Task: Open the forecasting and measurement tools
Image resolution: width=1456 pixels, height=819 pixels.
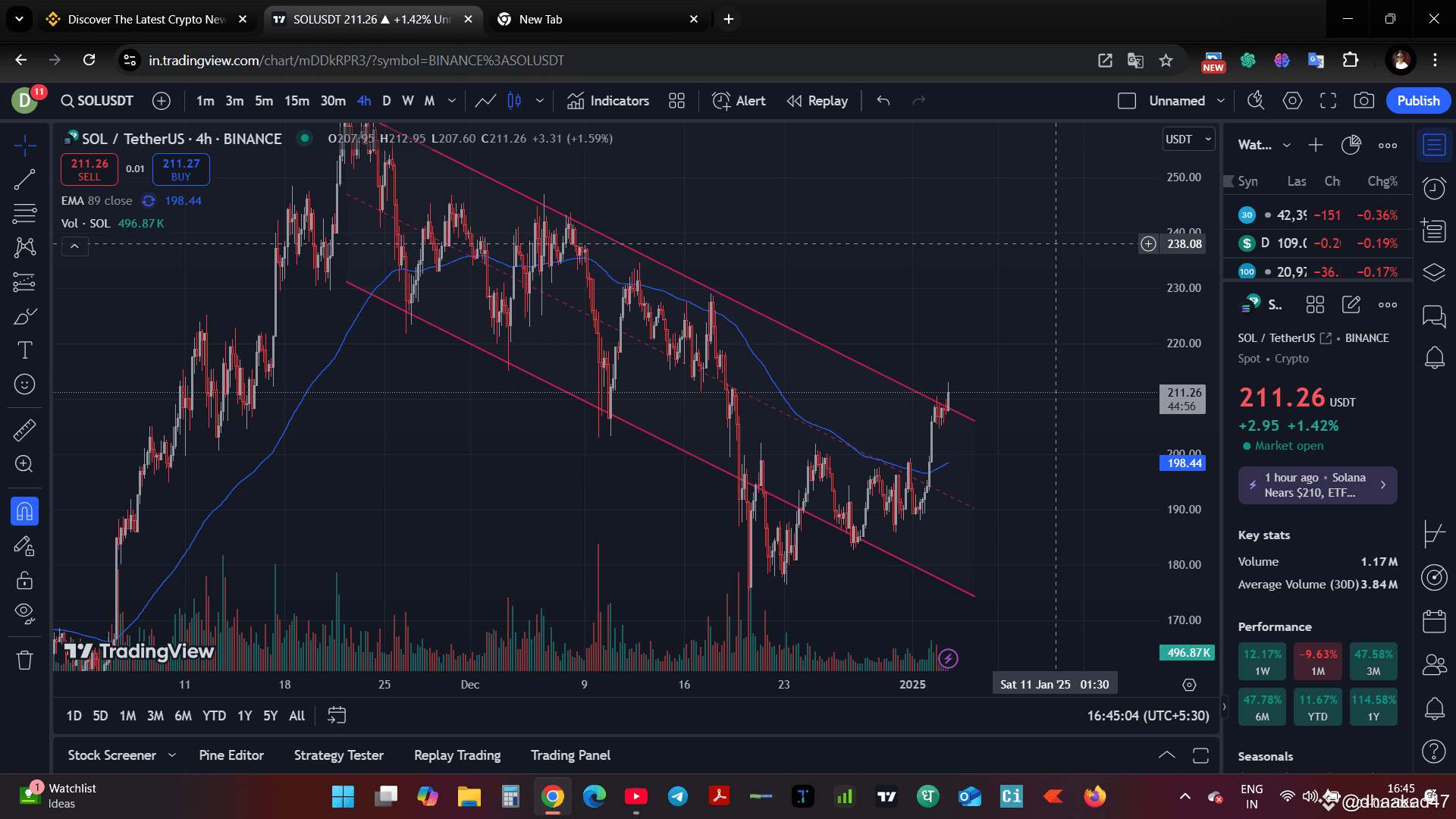Action: coord(24,282)
